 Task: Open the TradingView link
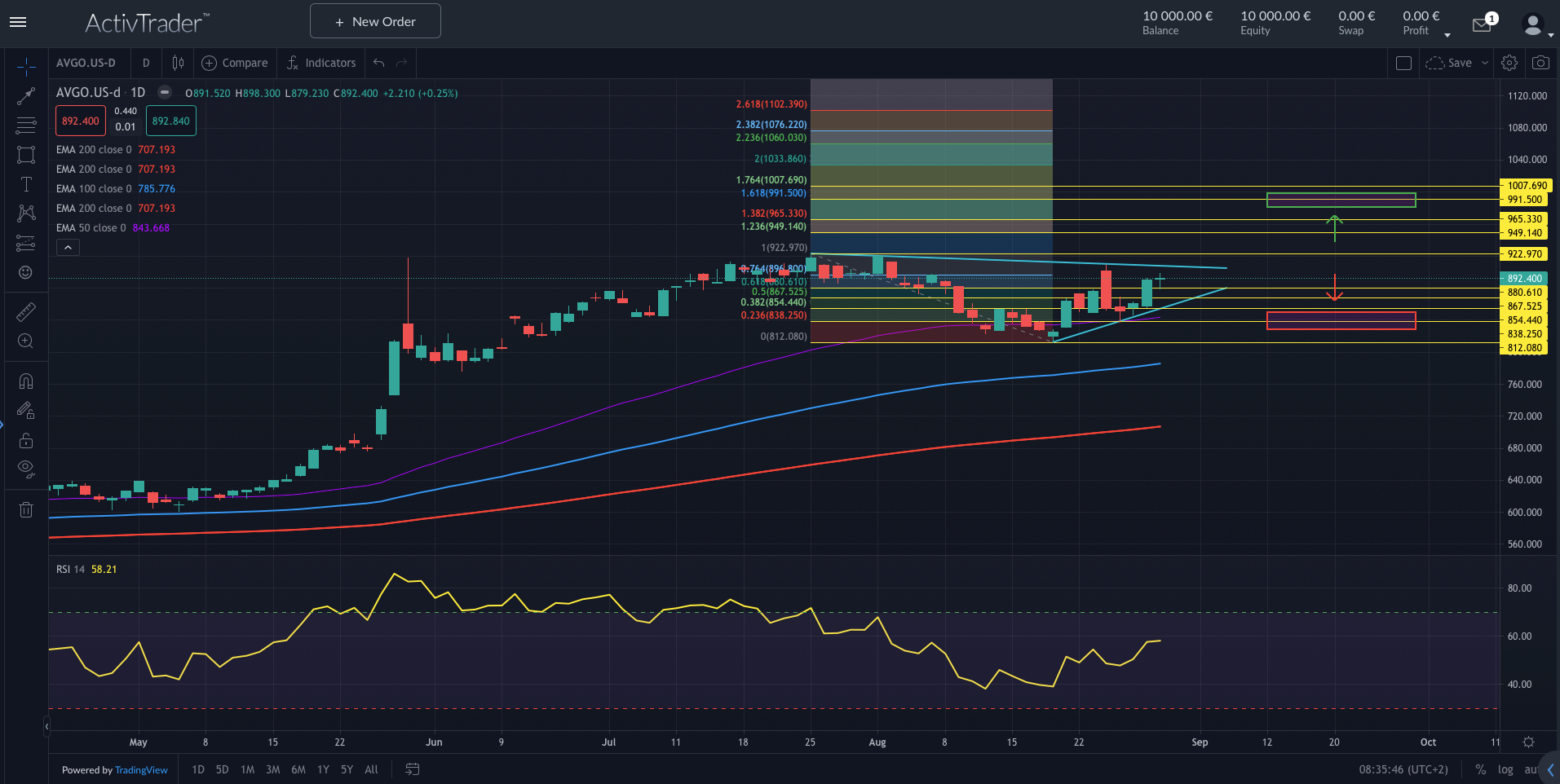(141, 770)
